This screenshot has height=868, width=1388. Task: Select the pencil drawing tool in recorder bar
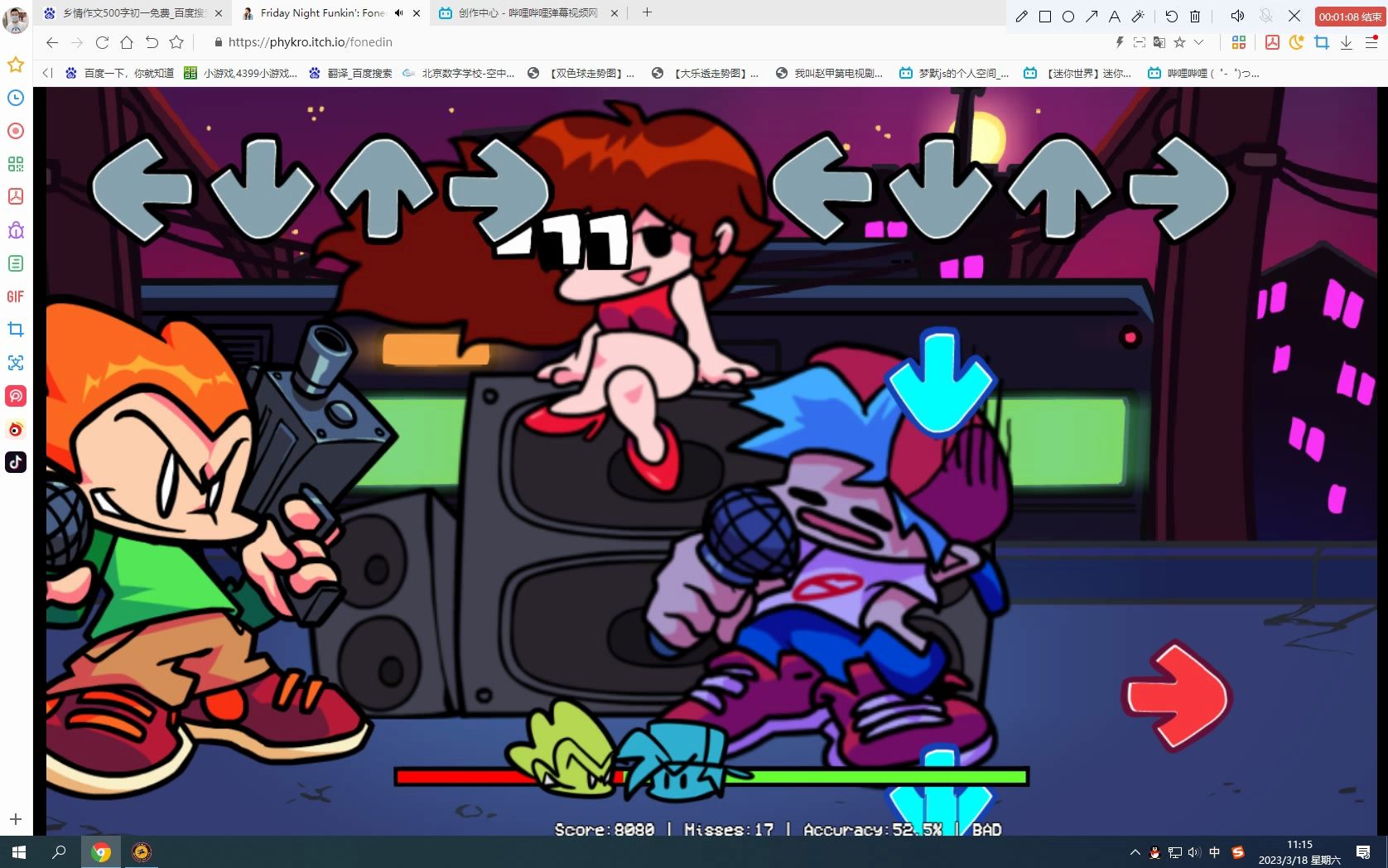tap(1022, 17)
